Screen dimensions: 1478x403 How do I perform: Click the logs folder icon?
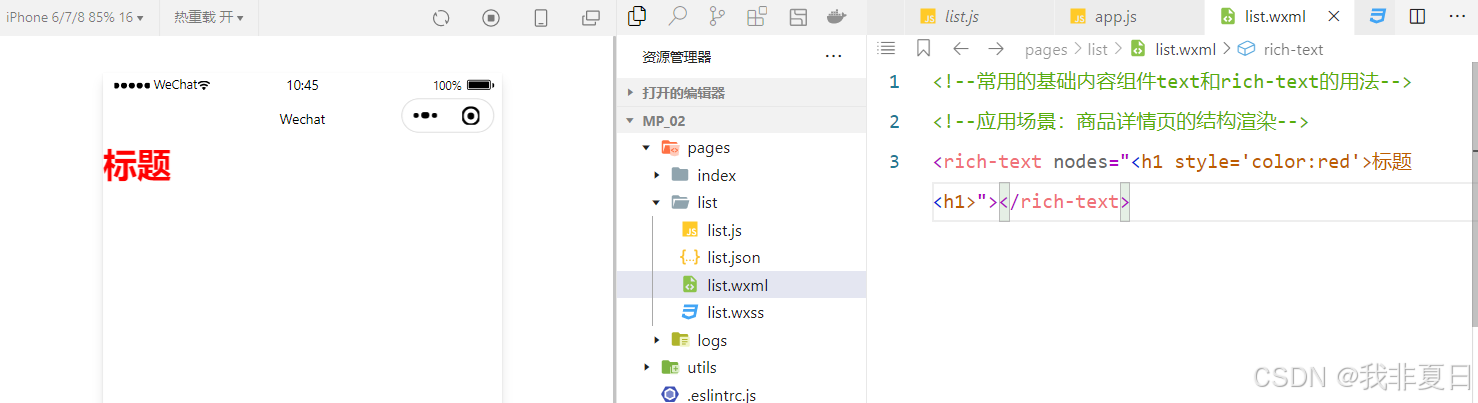pyautogui.click(x=680, y=340)
